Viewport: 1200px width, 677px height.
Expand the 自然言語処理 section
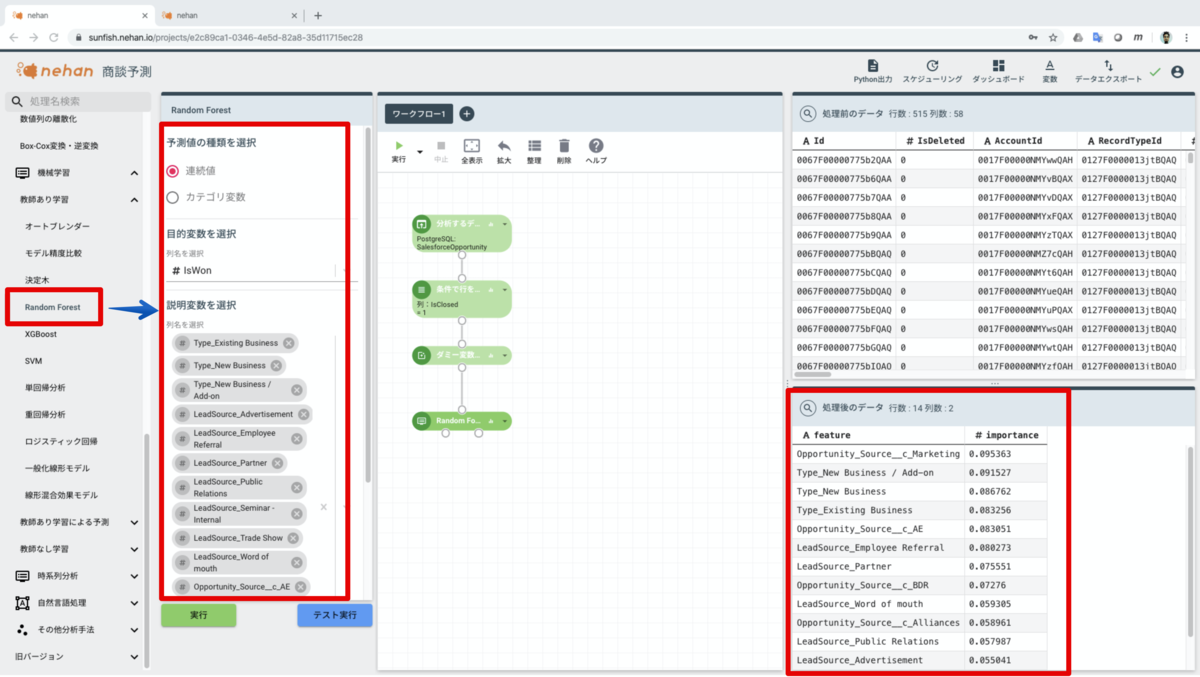click(x=134, y=603)
